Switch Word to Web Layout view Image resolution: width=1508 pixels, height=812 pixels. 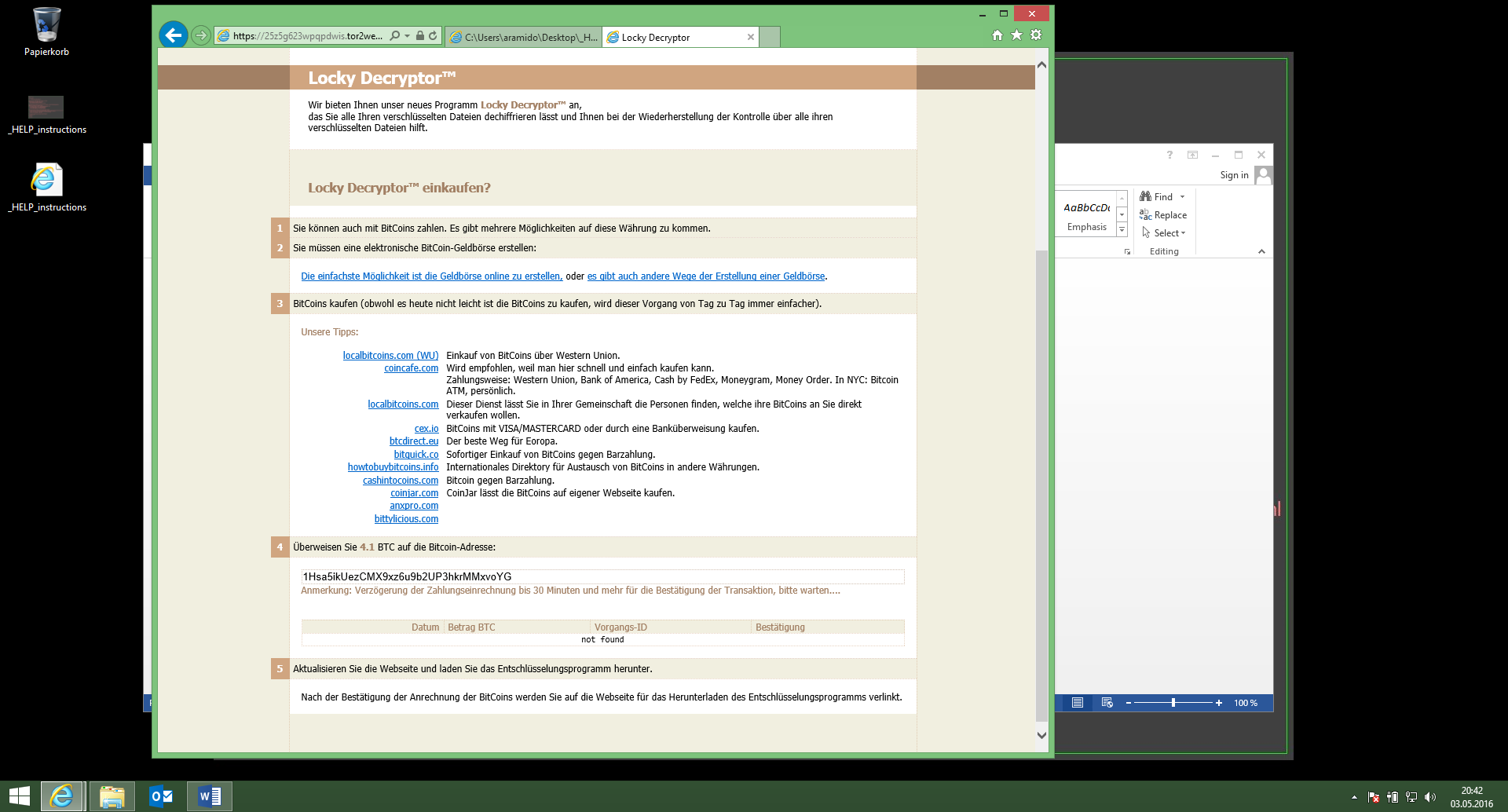click(x=1107, y=703)
